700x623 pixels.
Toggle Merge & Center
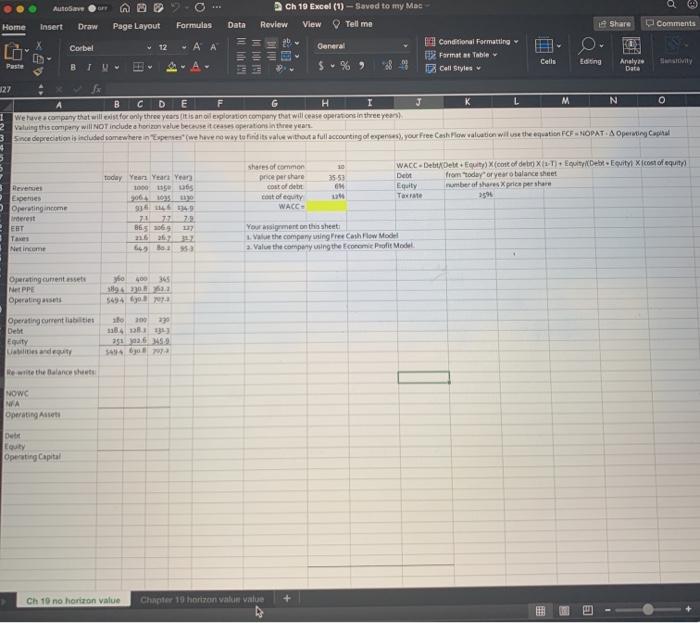(286, 56)
